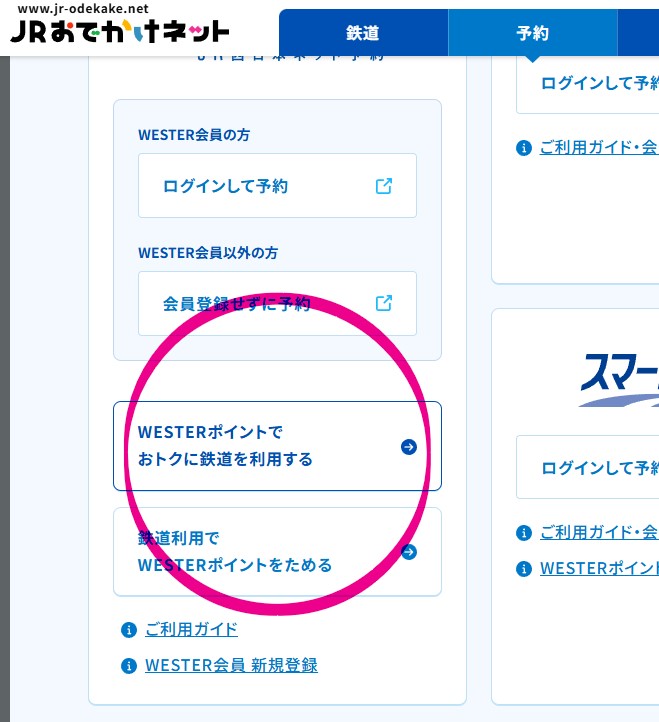659x722 pixels.
Task: Click arrow icon in WESTERポイントをためる card
Action: (408, 552)
